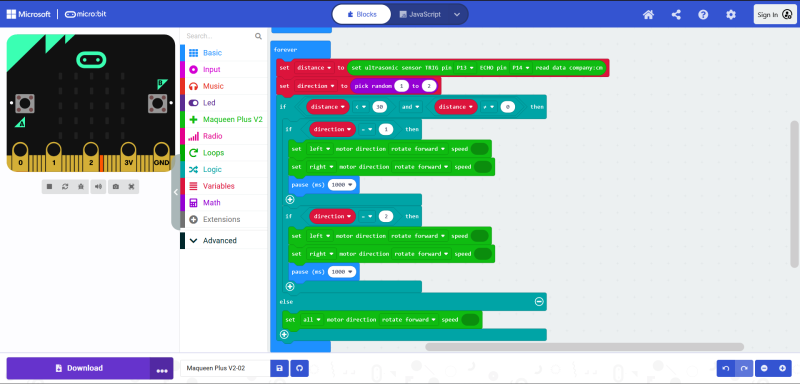The image size is (800, 384).
Task: Switch to the Blocks editor tab
Action: pyautogui.click(x=362, y=14)
